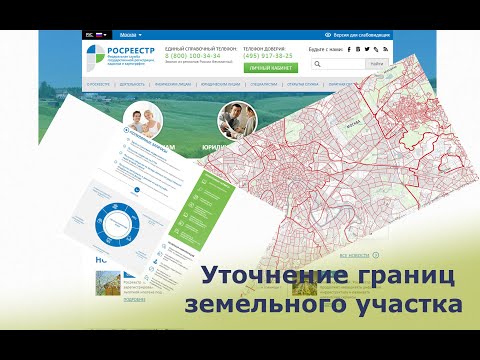Open the Facebook social icon
The height and width of the screenshot is (360, 480).
pyautogui.click(x=349, y=49)
